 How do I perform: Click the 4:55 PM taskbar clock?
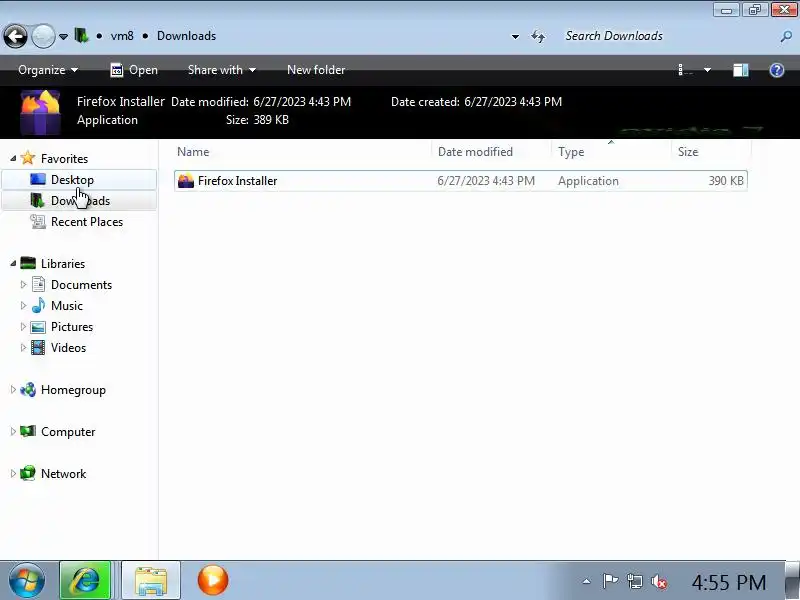click(x=729, y=582)
